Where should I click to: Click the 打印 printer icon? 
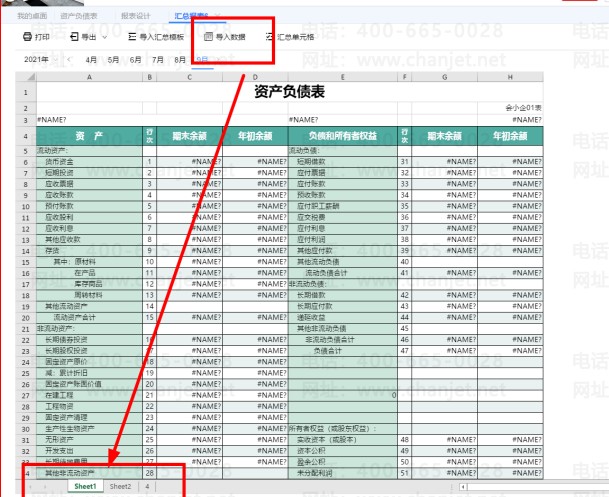[x=27, y=37]
